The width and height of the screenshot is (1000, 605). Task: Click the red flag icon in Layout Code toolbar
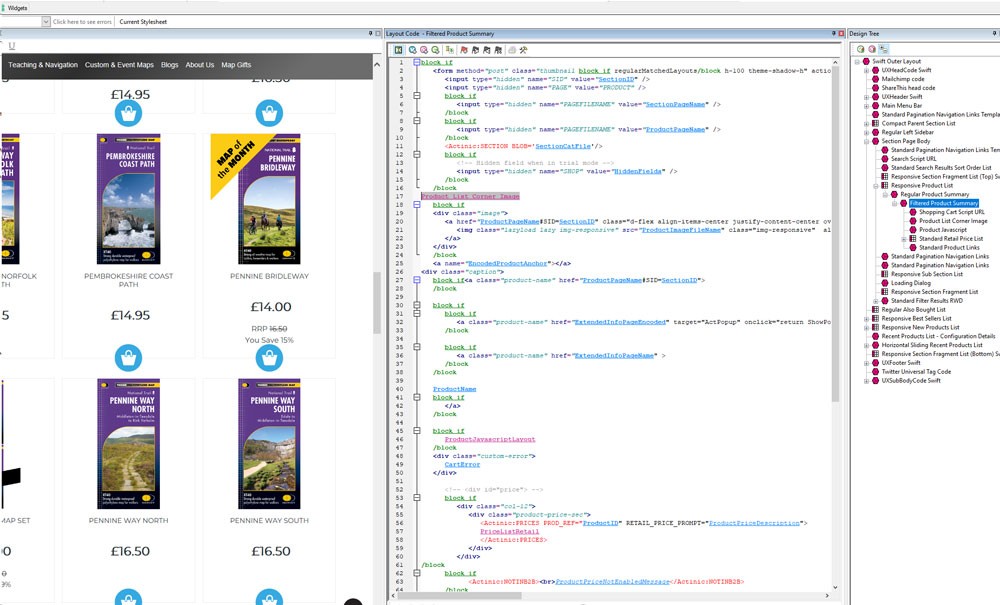(x=464, y=49)
